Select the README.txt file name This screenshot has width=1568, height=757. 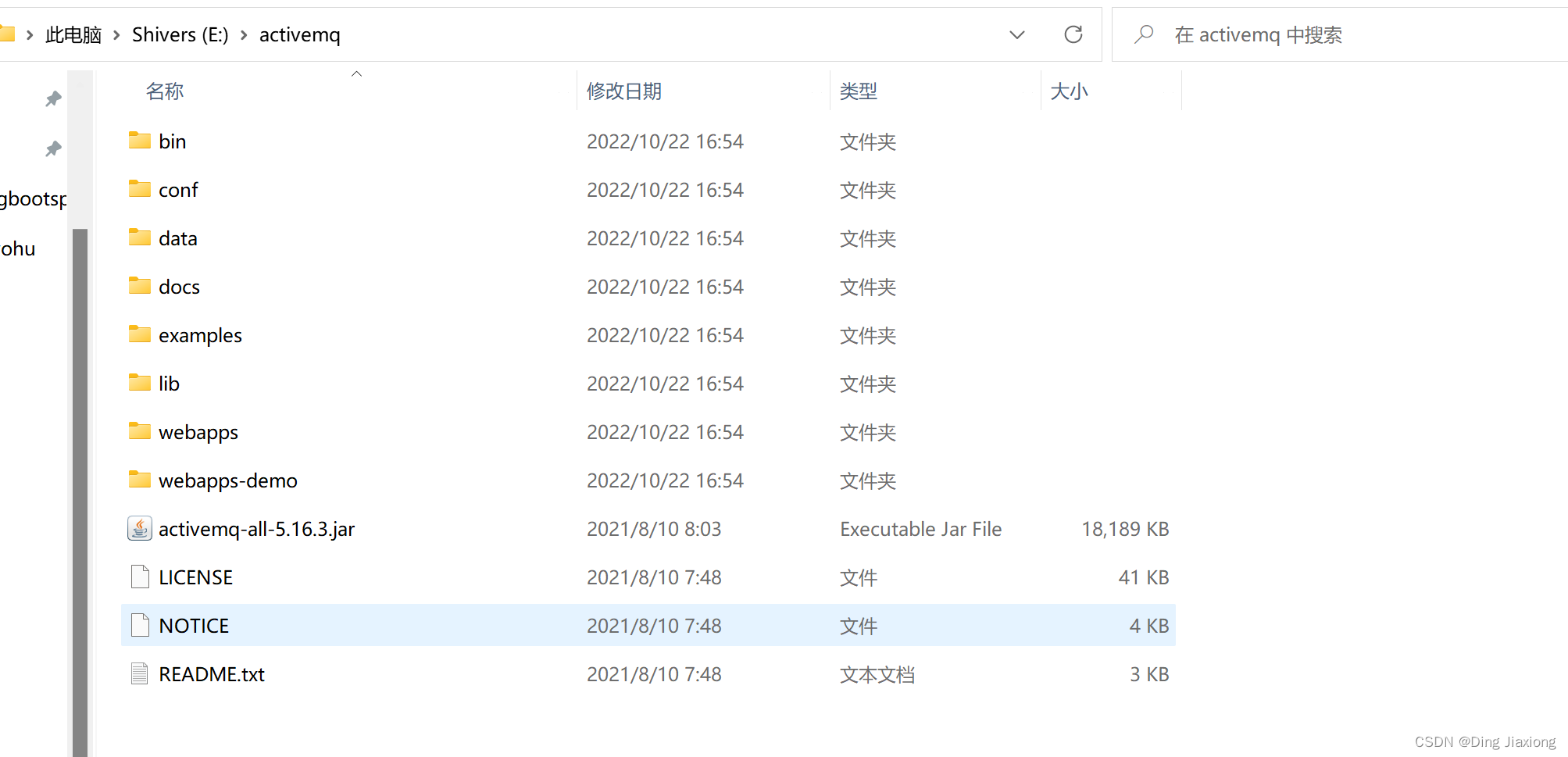(212, 674)
